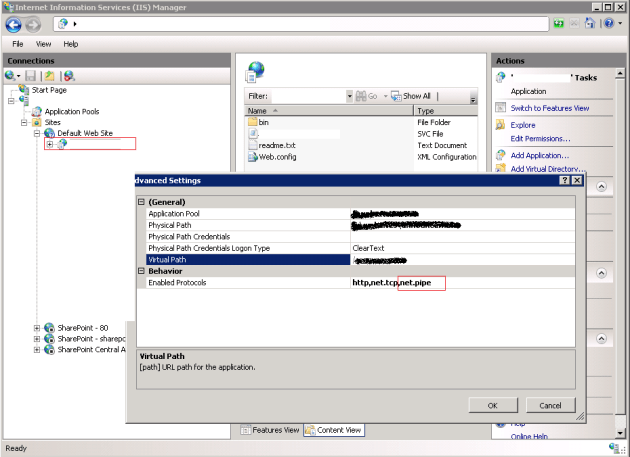Click the Connections up-folder icon
This screenshot has width=630, height=457.
[x=49, y=76]
